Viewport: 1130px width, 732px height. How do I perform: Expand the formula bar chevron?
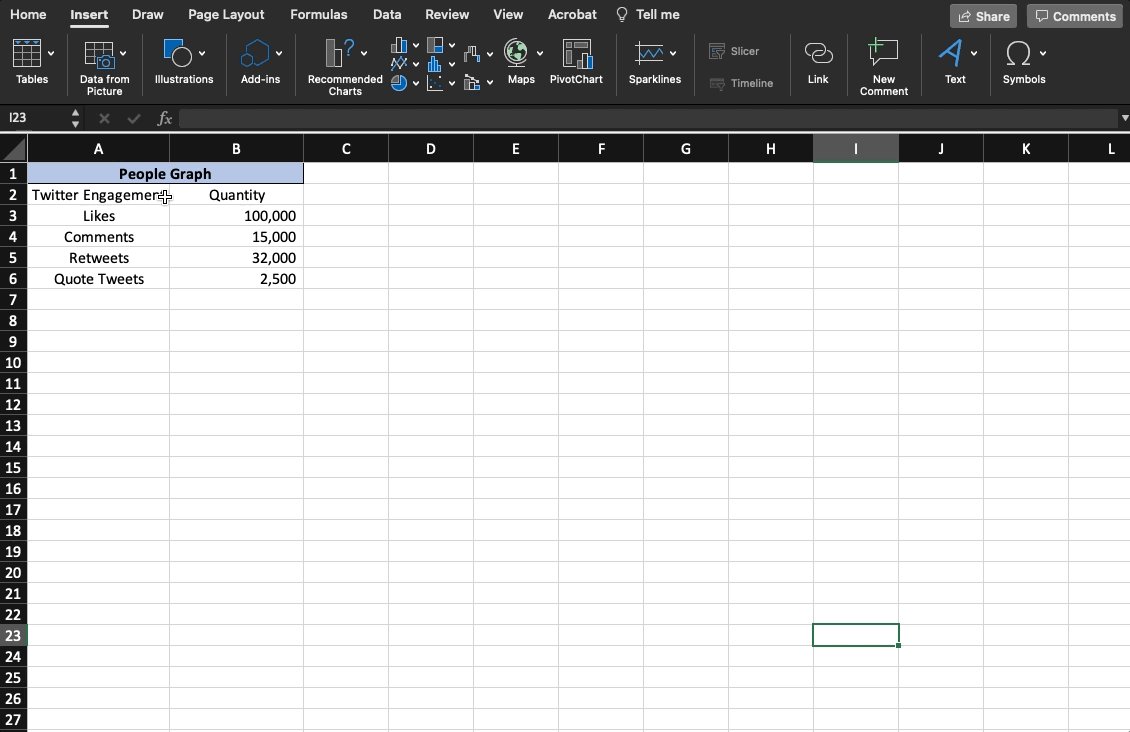pyautogui.click(x=1124, y=118)
